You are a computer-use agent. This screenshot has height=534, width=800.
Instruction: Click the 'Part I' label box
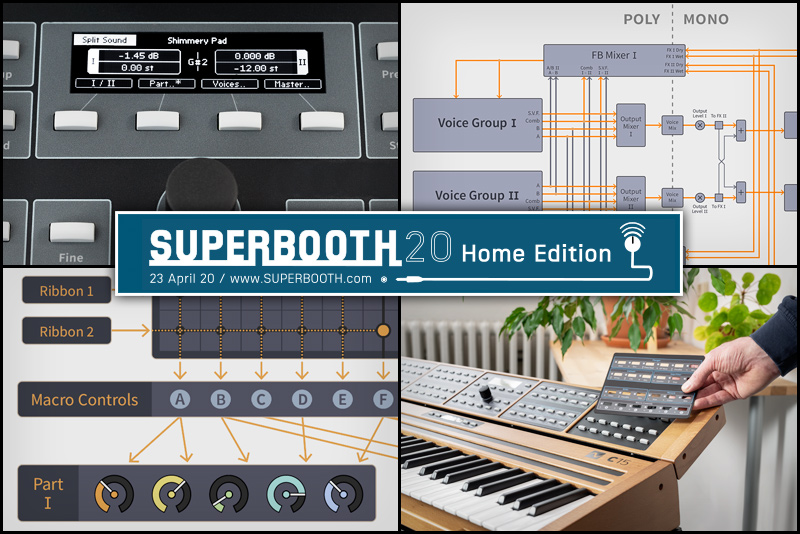pos(48,493)
